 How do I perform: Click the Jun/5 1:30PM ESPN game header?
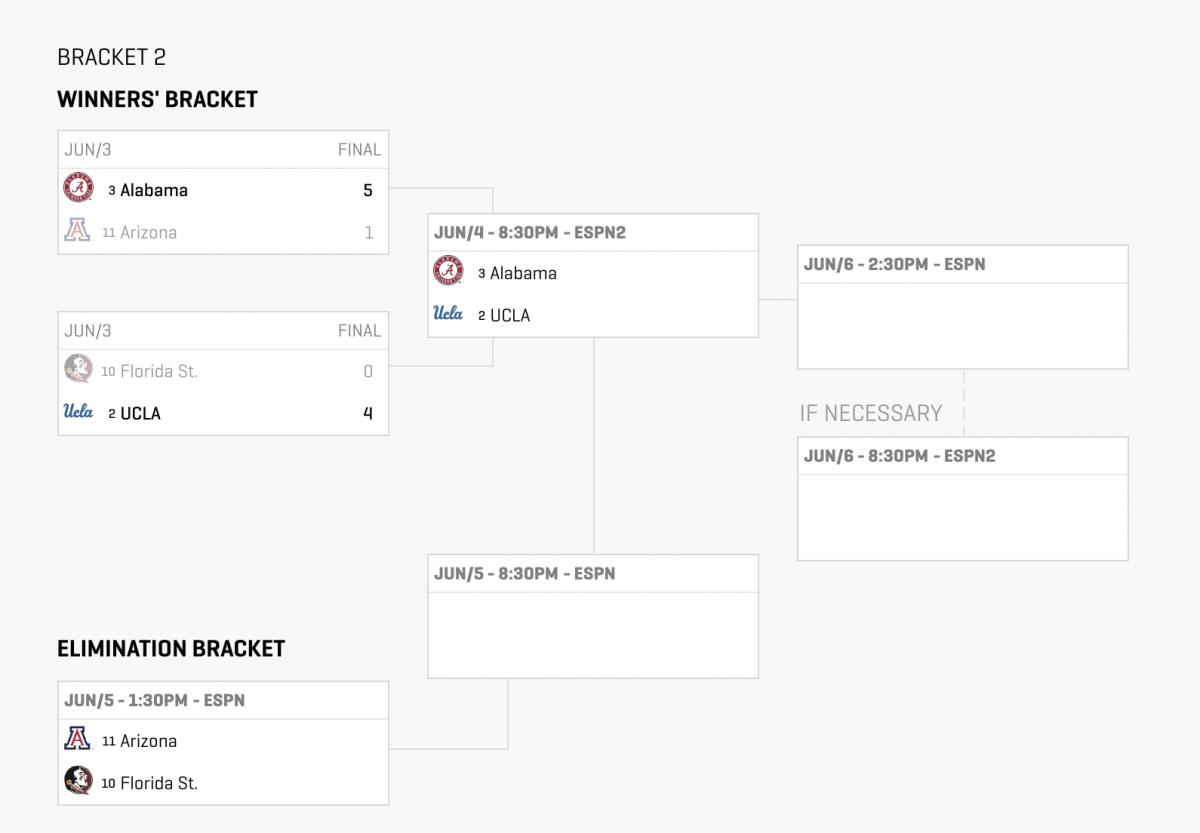[155, 700]
